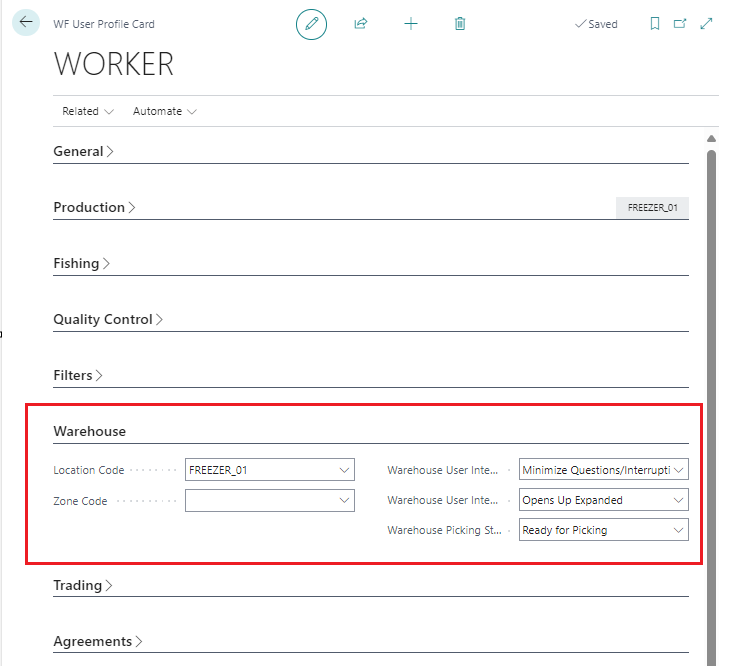The height and width of the screenshot is (666, 754).
Task: Open page in new window icon
Action: (x=681, y=24)
